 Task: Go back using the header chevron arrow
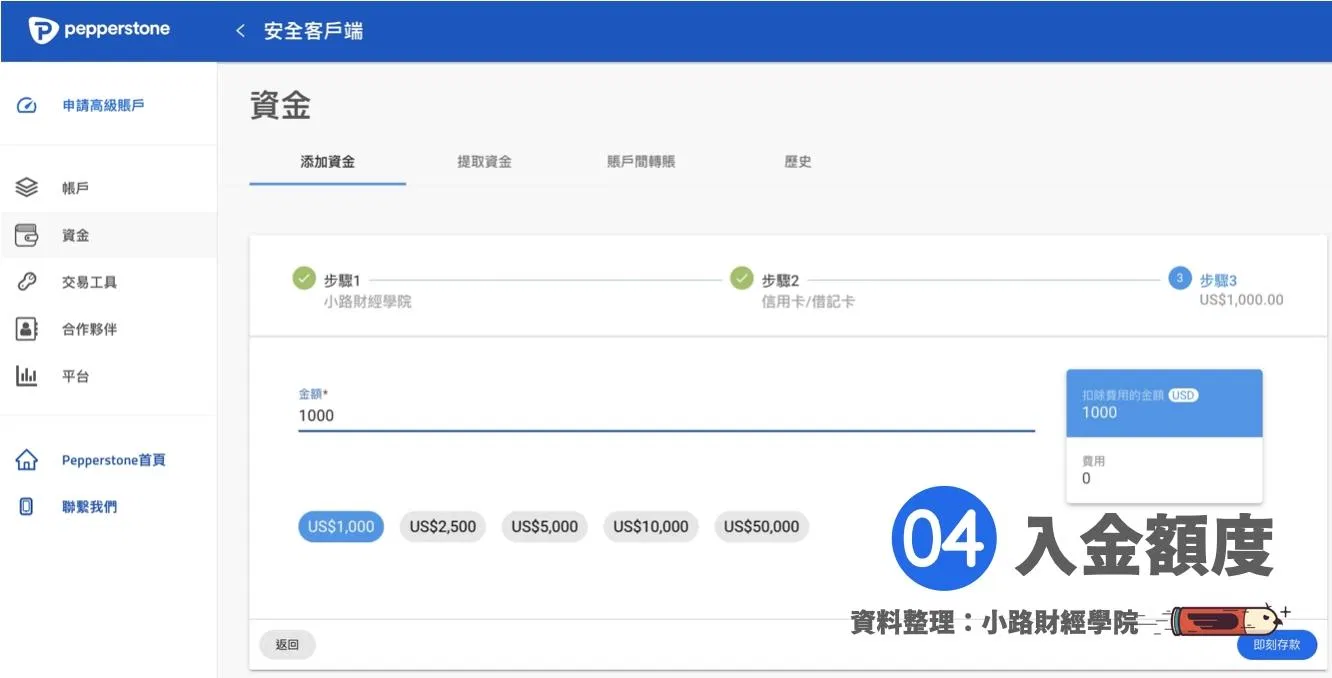(240, 31)
